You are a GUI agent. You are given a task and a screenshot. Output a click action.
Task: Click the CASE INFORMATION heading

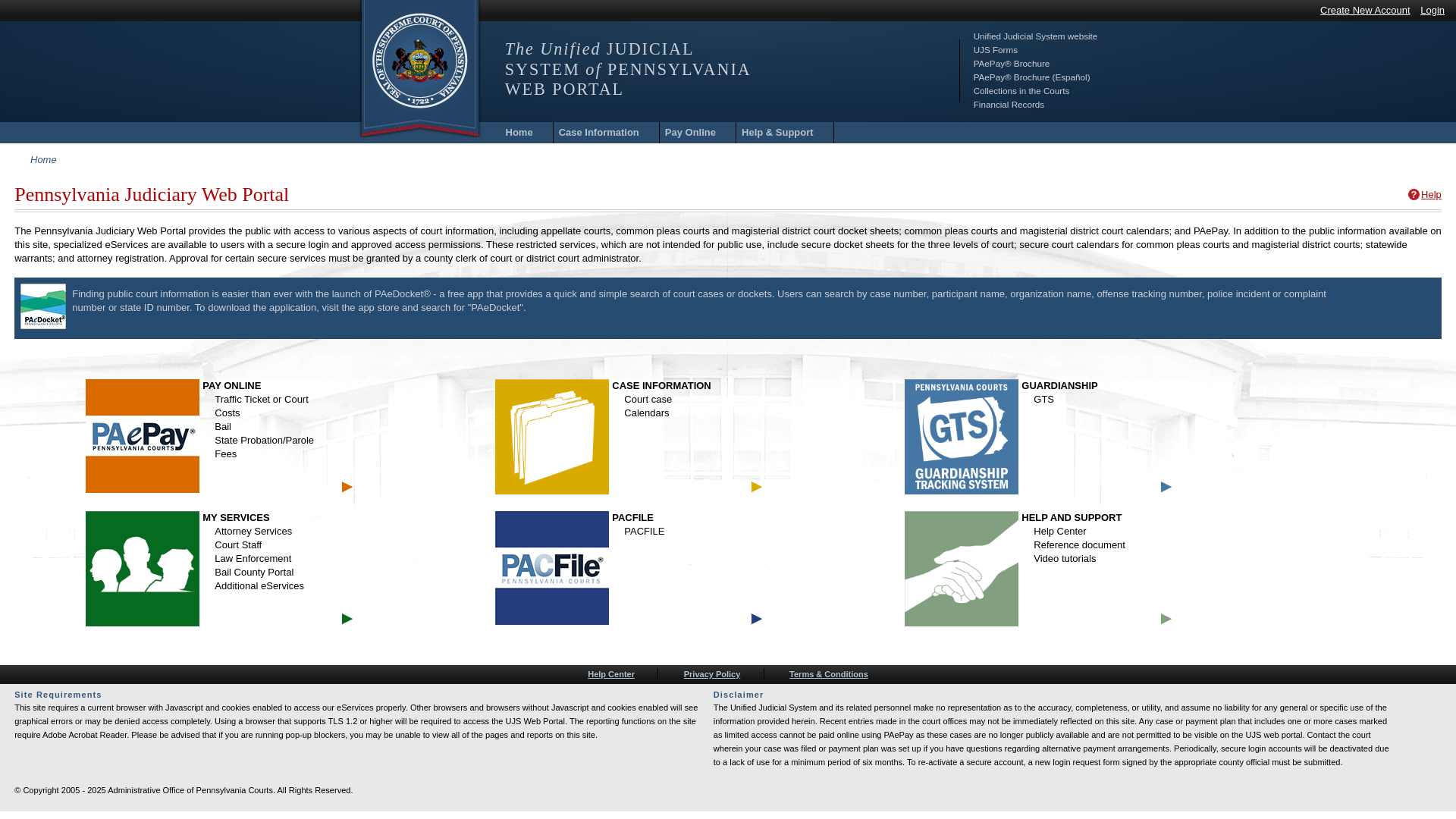[661, 386]
